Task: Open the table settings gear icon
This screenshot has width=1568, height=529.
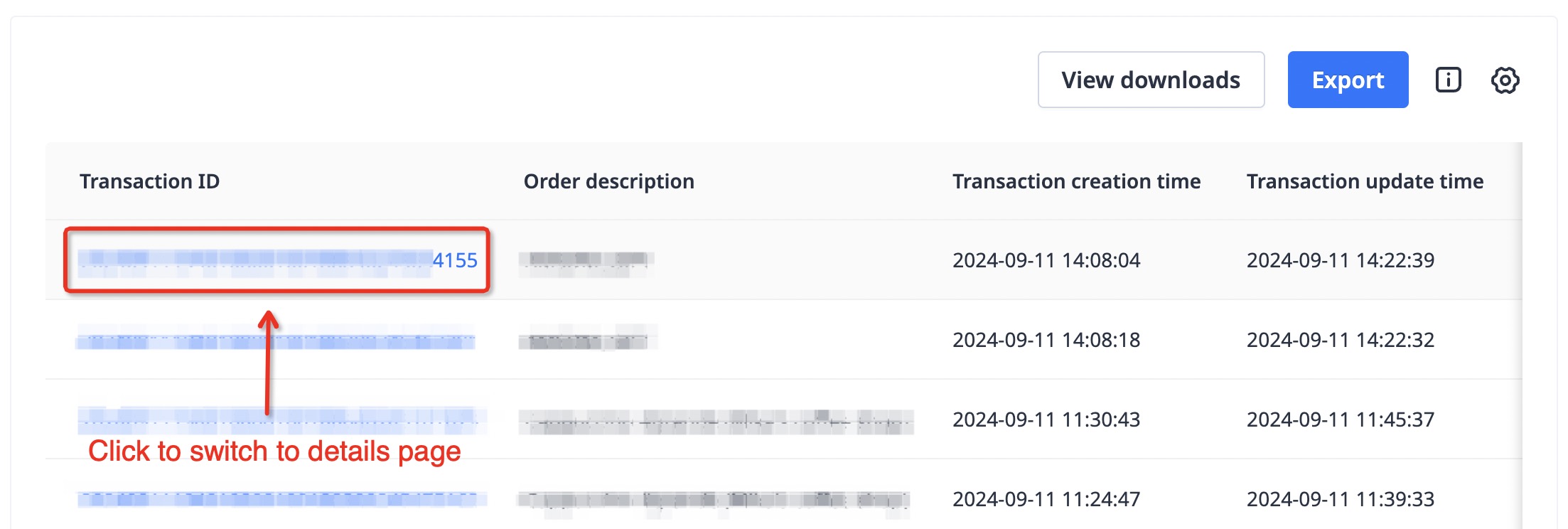Action: (1505, 80)
